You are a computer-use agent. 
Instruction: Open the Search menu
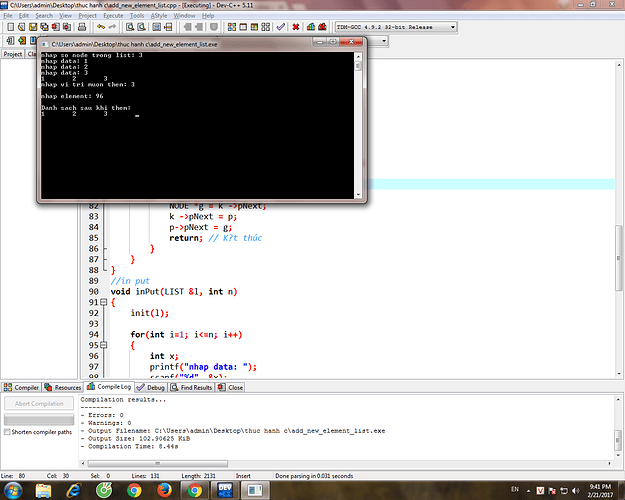[x=44, y=16]
